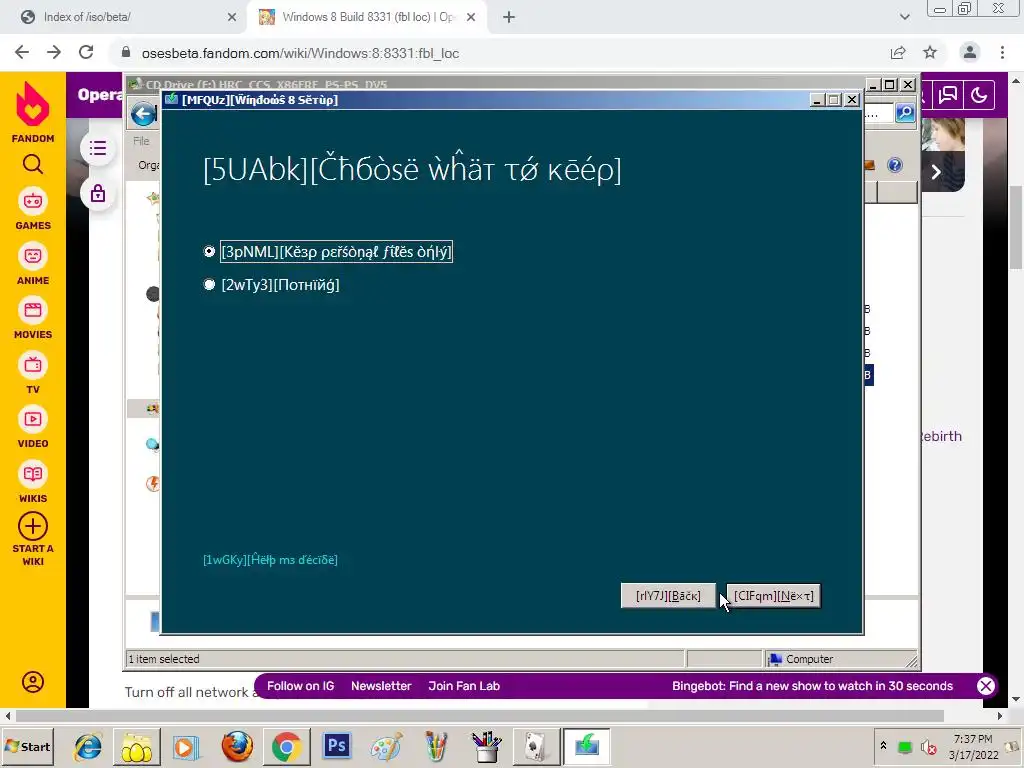Viewport: 1024px width, 768px height.
Task: Open Fandom search magnifier
Action: click(x=33, y=164)
